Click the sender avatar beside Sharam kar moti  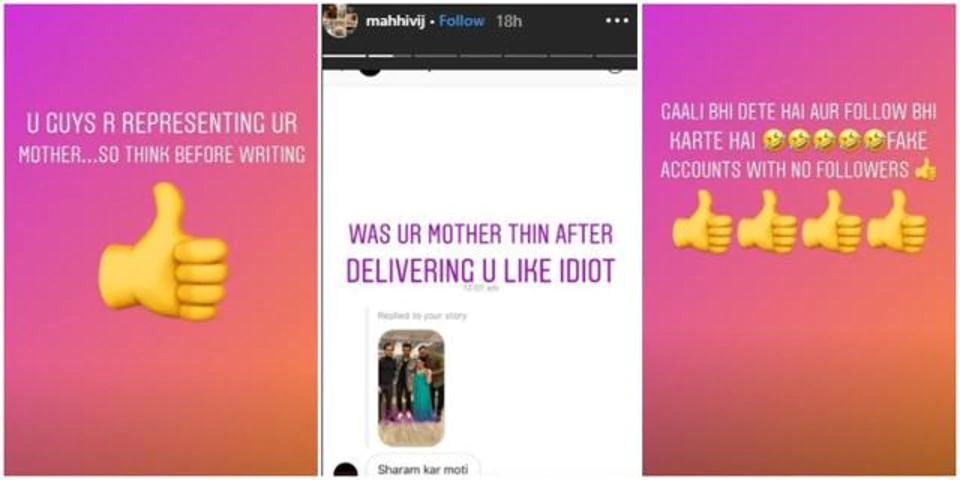tap(346, 471)
